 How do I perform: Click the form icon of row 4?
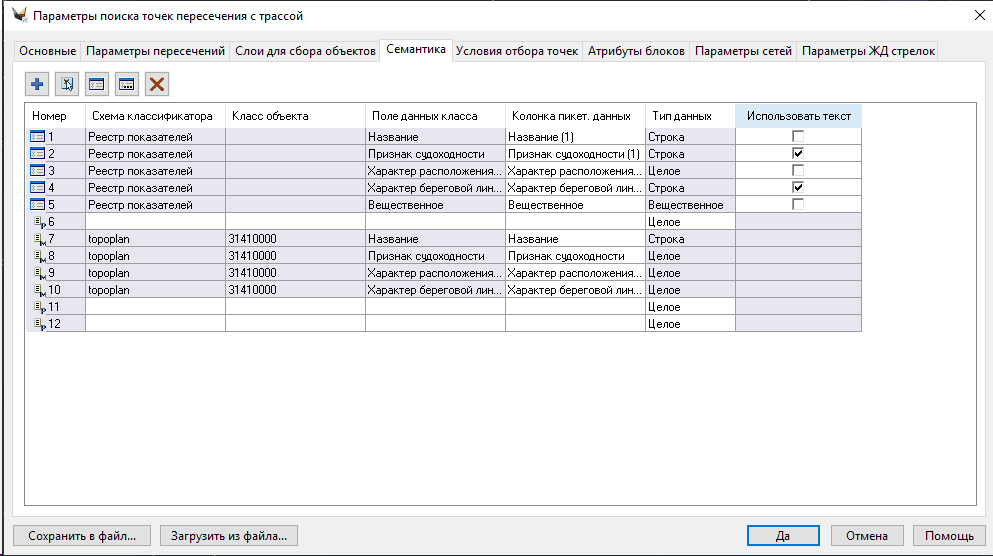coord(37,187)
